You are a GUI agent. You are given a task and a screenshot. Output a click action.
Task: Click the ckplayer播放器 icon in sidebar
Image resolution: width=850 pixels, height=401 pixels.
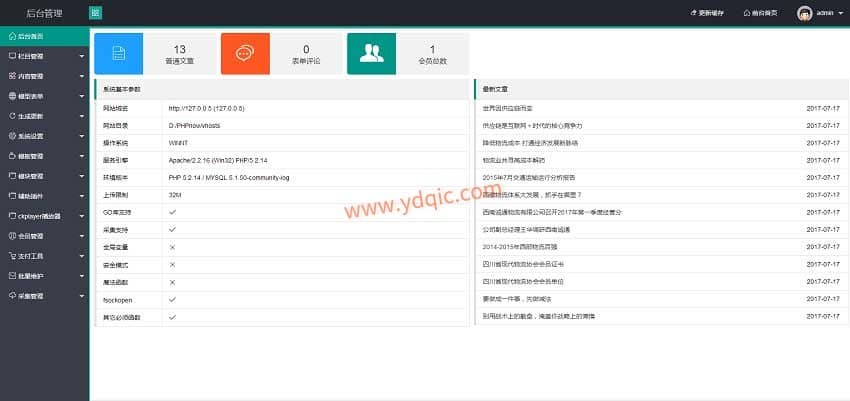(x=12, y=216)
